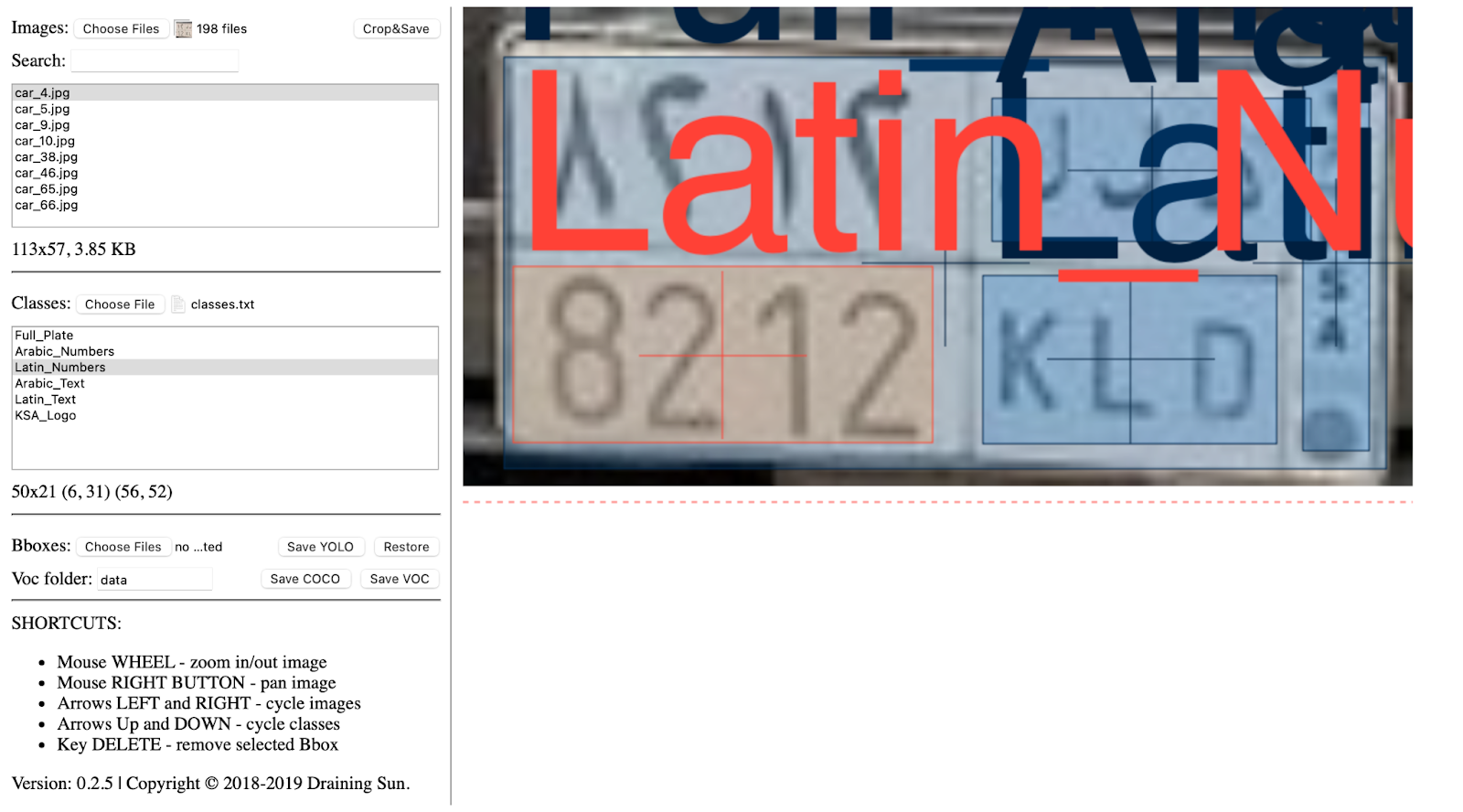Pick the KSA_Logo class
The width and height of the screenshot is (1463, 812).
46,415
